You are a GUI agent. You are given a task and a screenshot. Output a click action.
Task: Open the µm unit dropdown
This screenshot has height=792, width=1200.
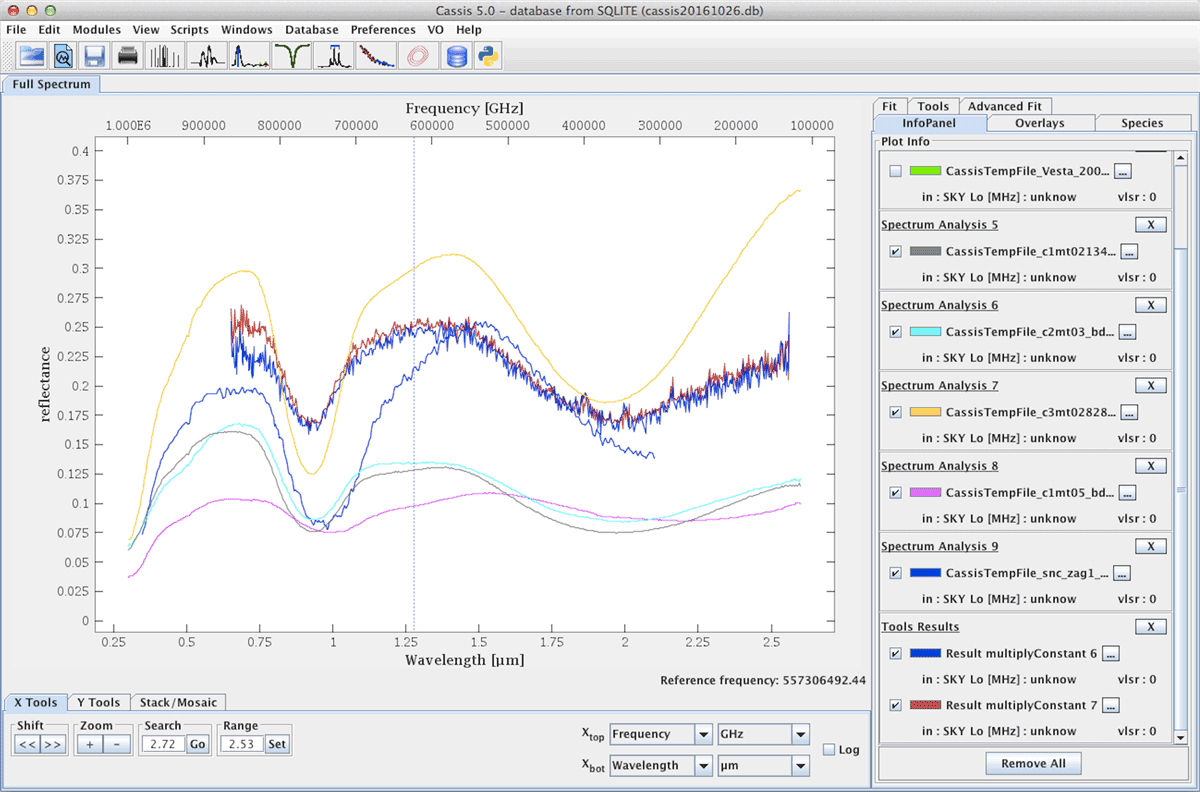pos(763,766)
